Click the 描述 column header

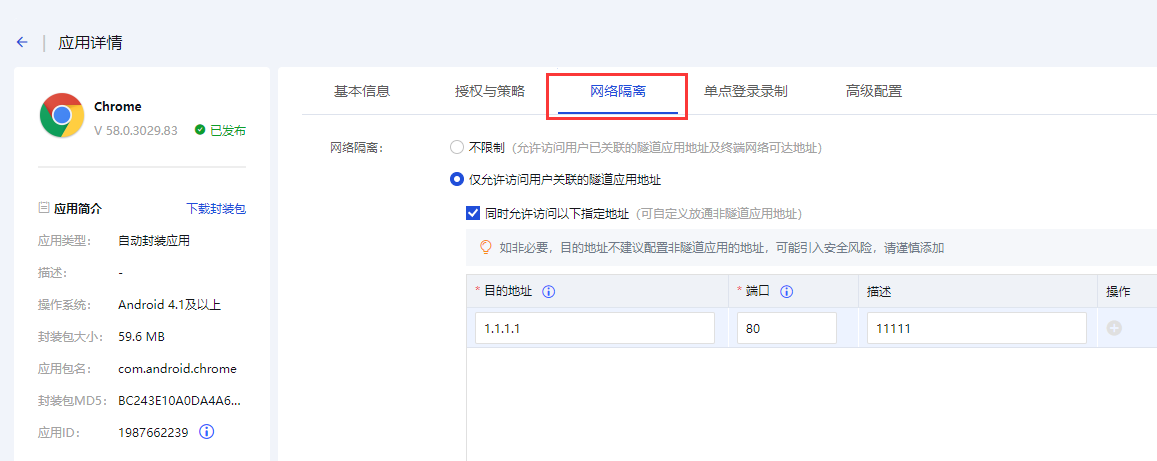880,291
